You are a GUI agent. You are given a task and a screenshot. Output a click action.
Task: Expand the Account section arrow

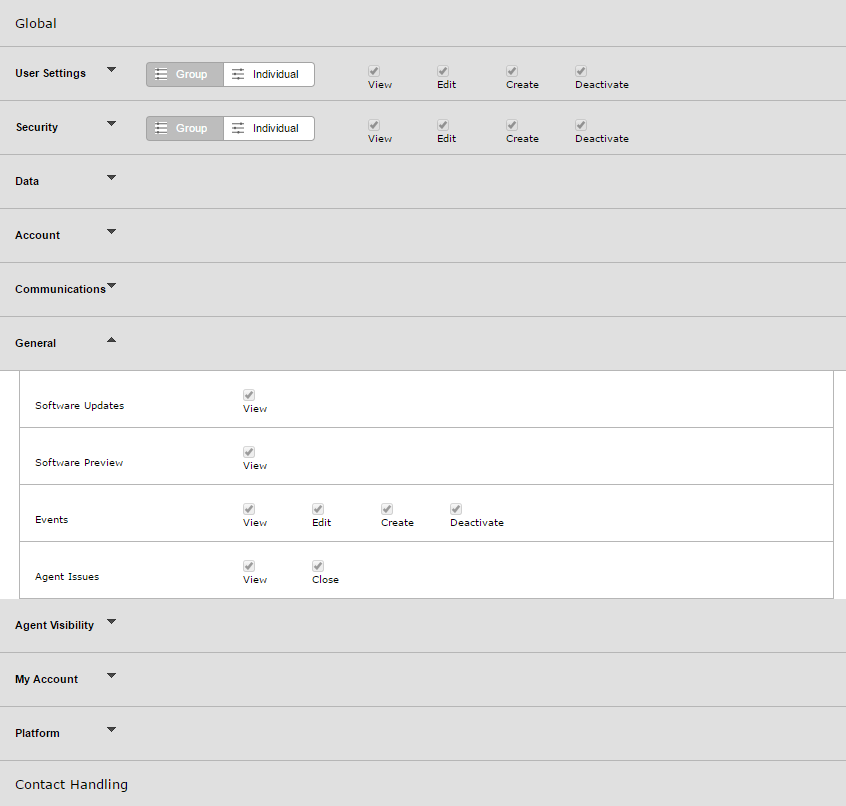tap(112, 231)
